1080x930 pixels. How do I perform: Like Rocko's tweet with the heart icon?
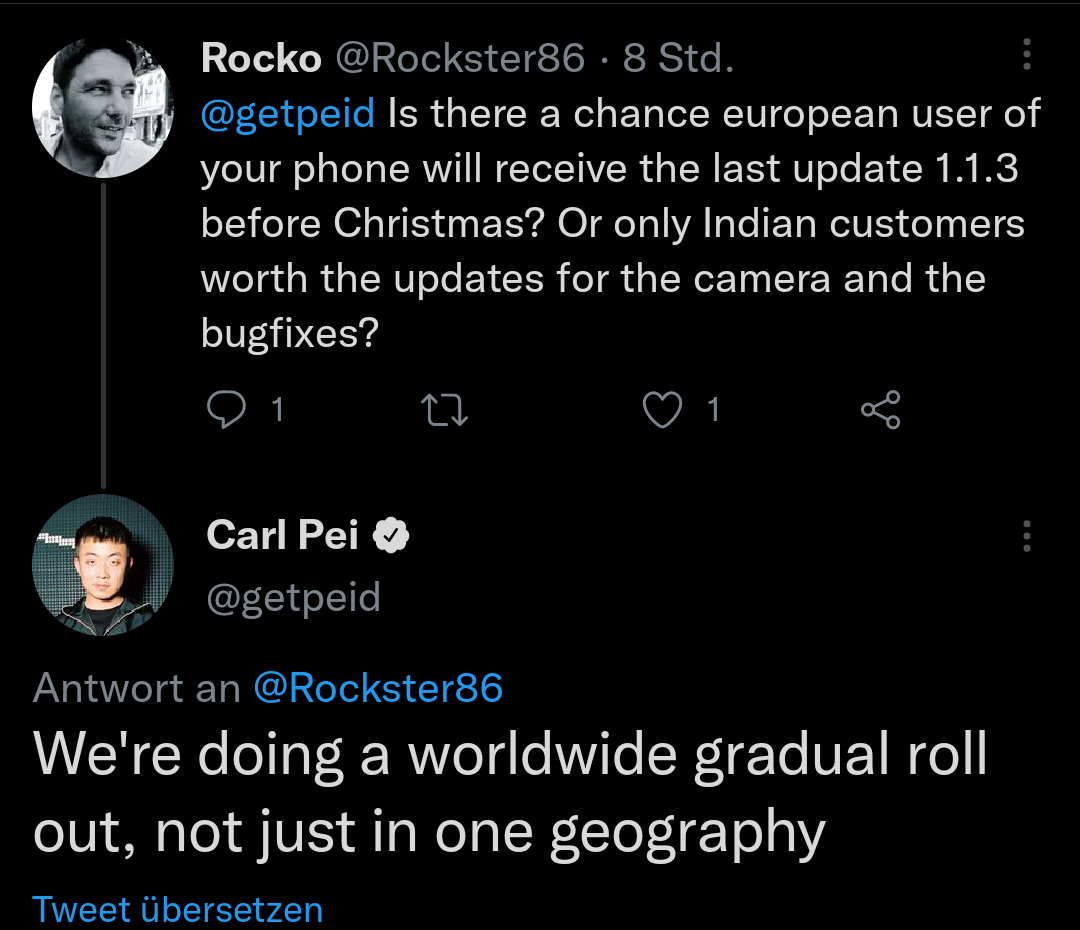click(662, 410)
